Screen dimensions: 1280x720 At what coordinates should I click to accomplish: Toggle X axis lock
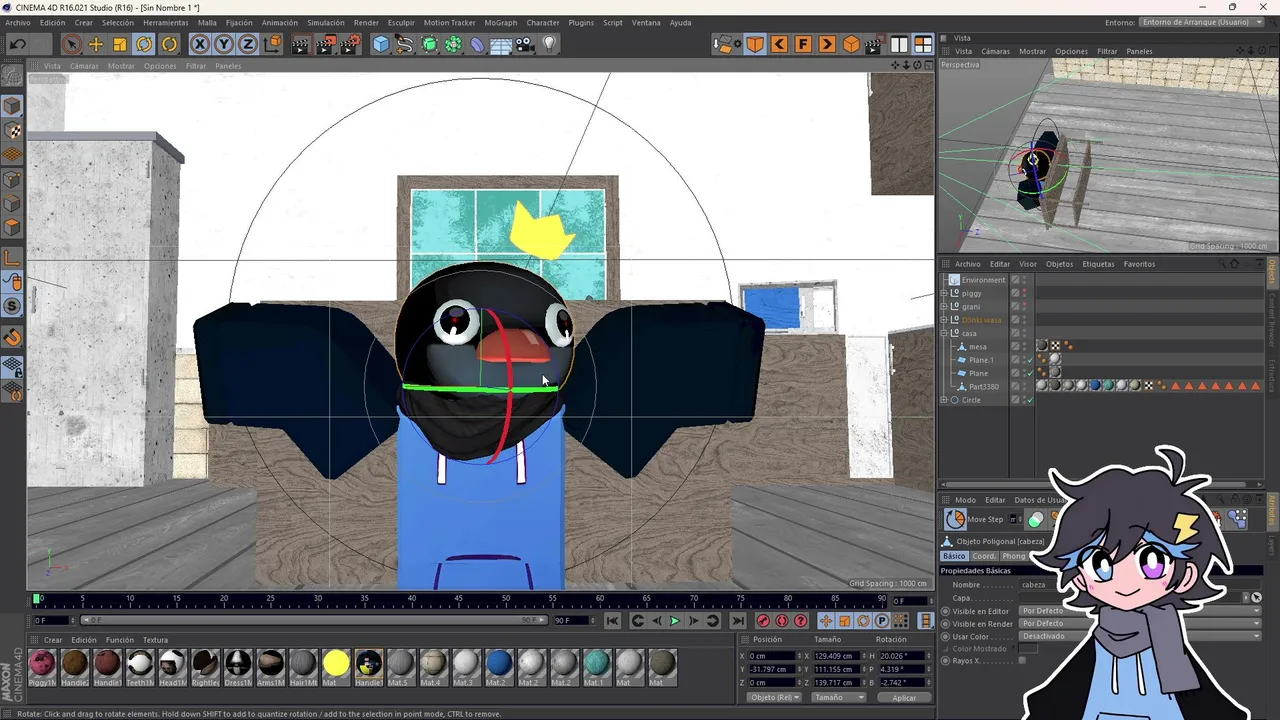click(x=200, y=44)
